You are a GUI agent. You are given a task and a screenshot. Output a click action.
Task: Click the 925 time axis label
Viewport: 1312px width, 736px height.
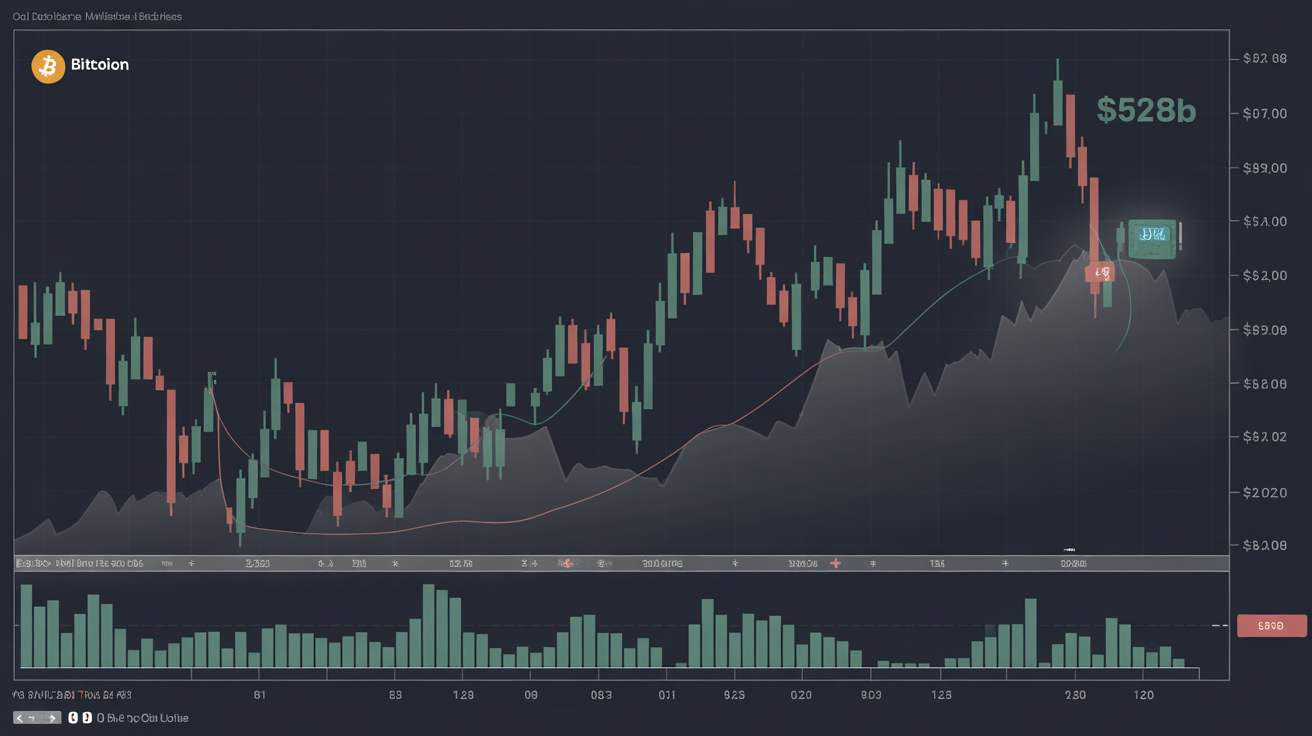pyautogui.click(x=734, y=695)
